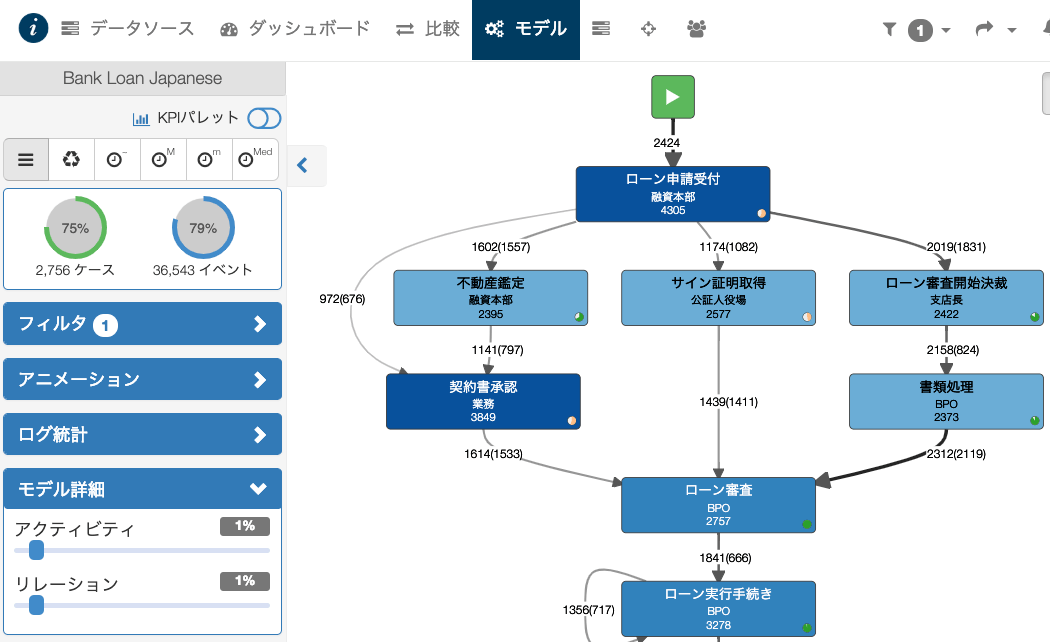Click the status dot on 不動産鑑定 node
The height and width of the screenshot is (642, 1050).
coord(579,317)
